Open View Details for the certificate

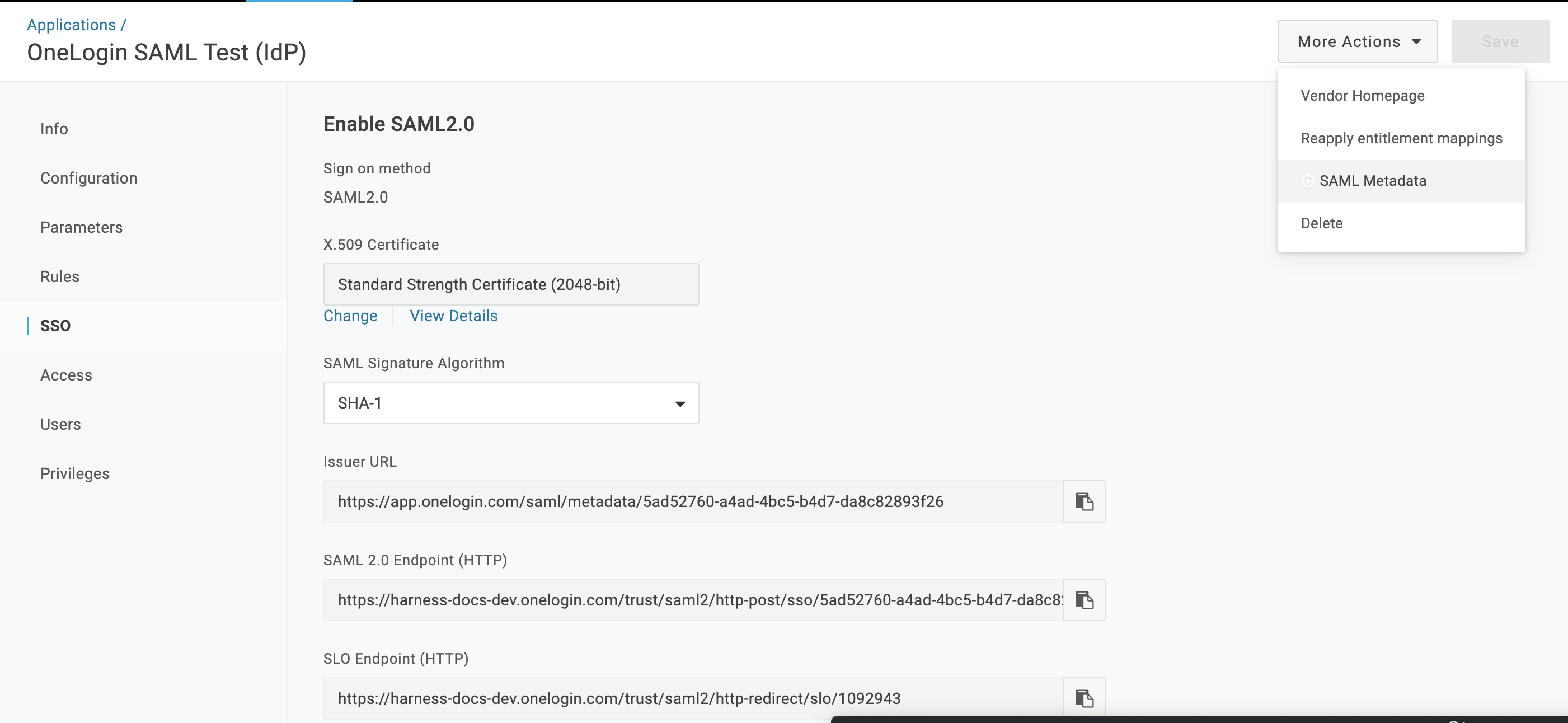tap(453, 316)
